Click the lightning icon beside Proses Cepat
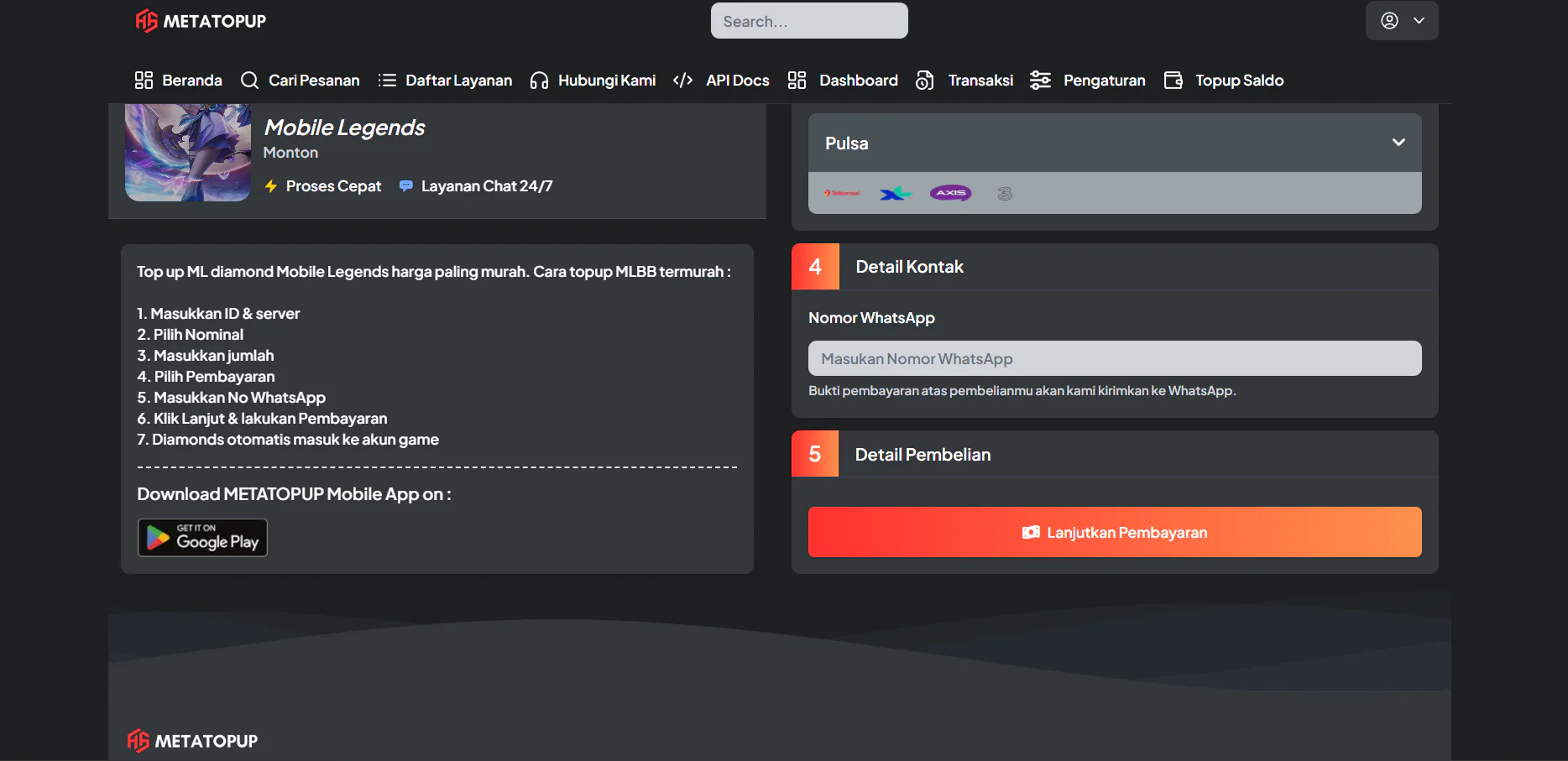This screenshot has height=761, width=1568. [271, 186]
